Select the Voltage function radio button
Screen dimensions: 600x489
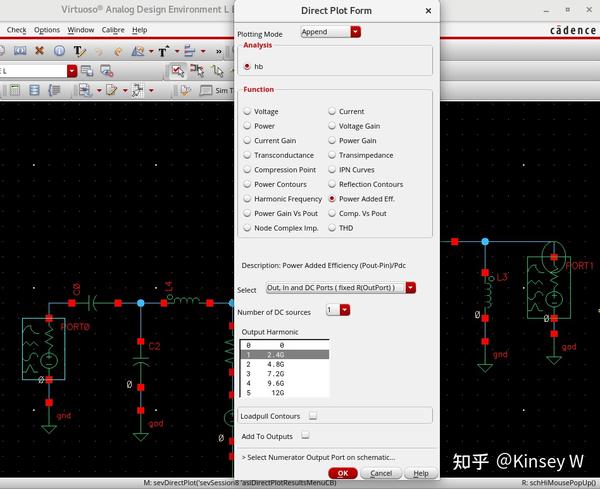click(x=247, y=111)
